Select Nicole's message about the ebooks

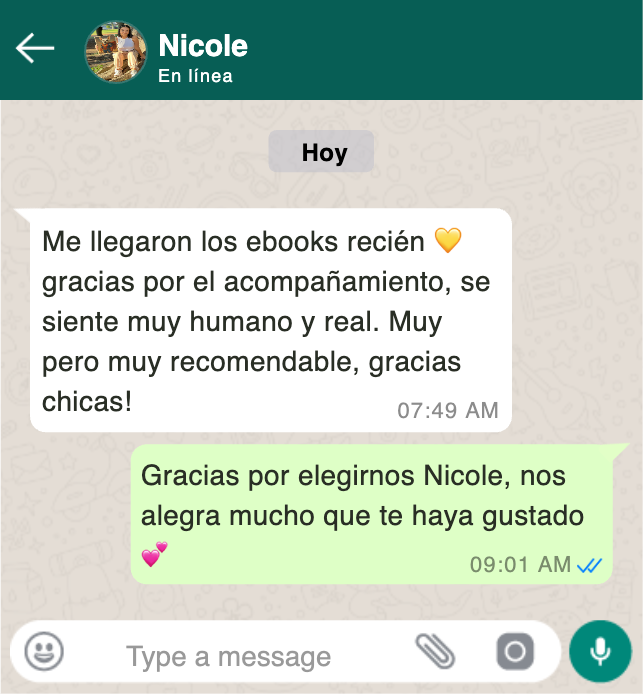click(x=271, y=320)
